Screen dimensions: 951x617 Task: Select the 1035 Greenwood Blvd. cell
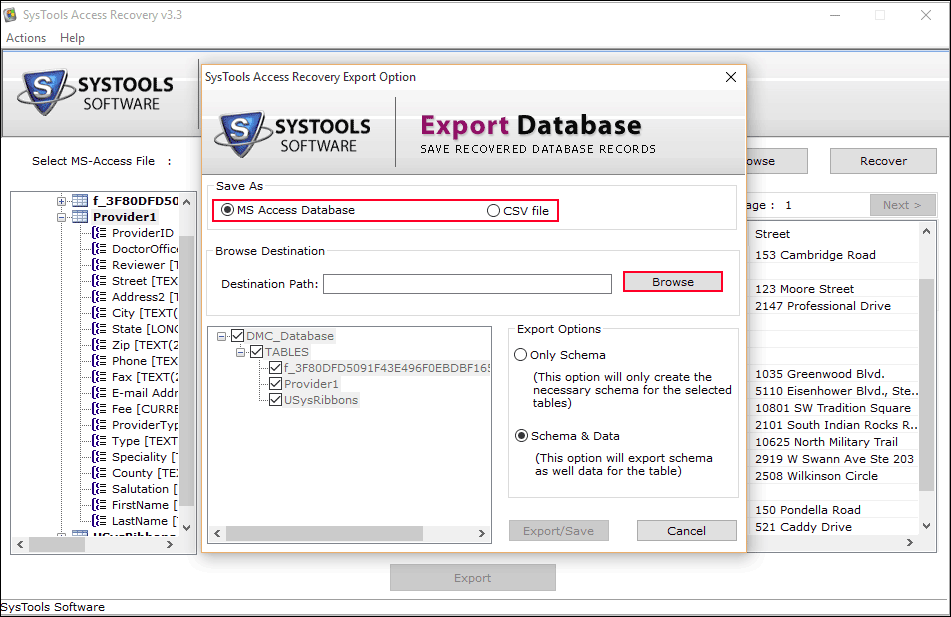(x=819, y=374)
